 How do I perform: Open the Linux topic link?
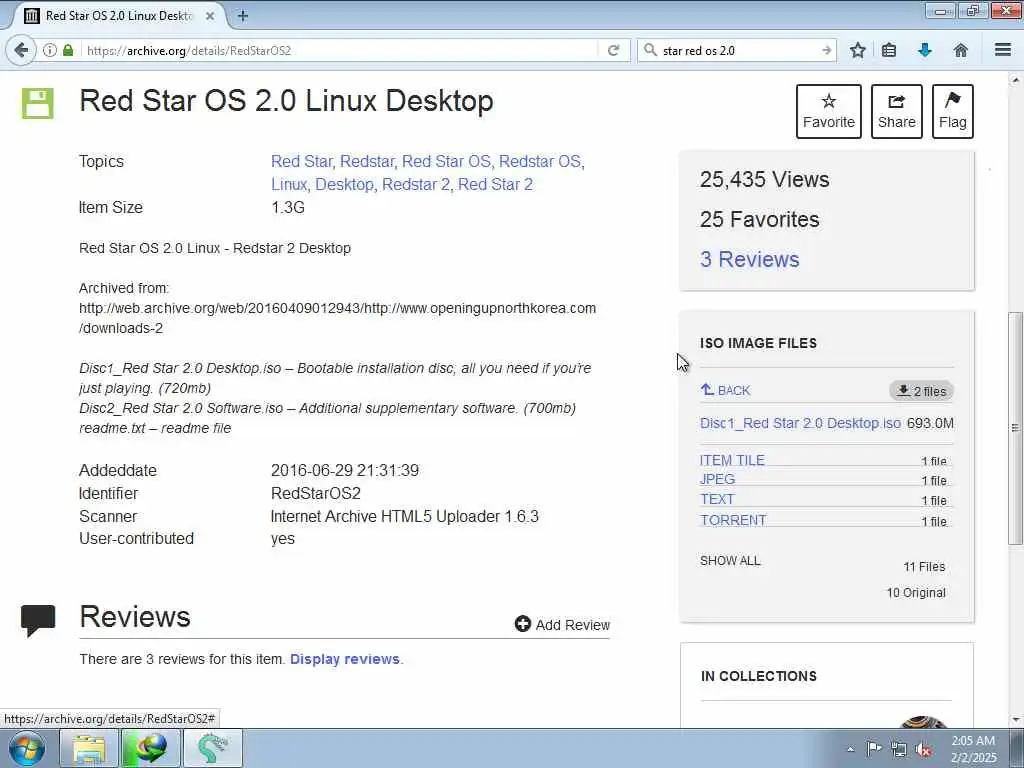(x=289, y=184)
